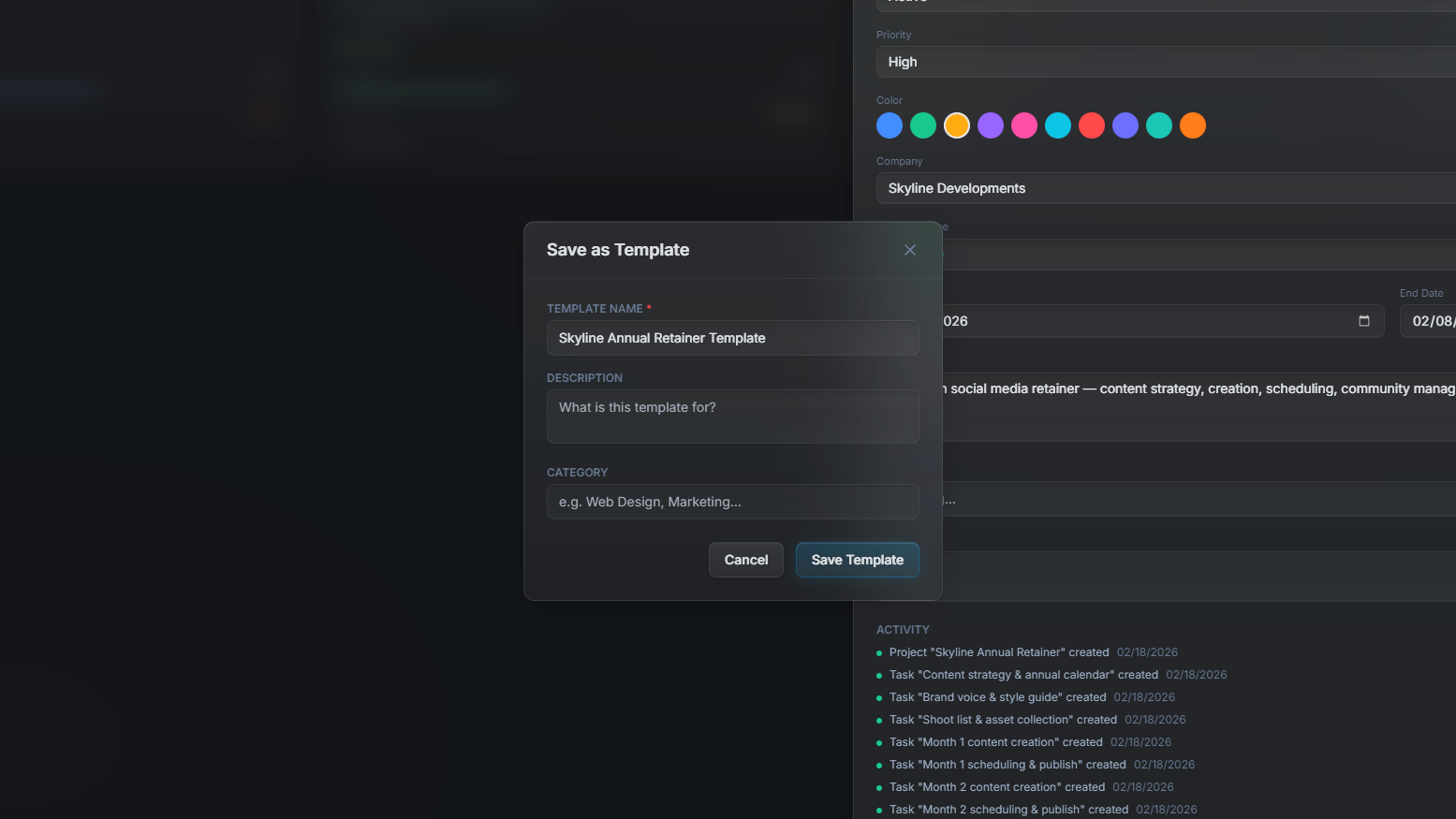Click the Category input field

pyautogui.click(x=732, y=502)
